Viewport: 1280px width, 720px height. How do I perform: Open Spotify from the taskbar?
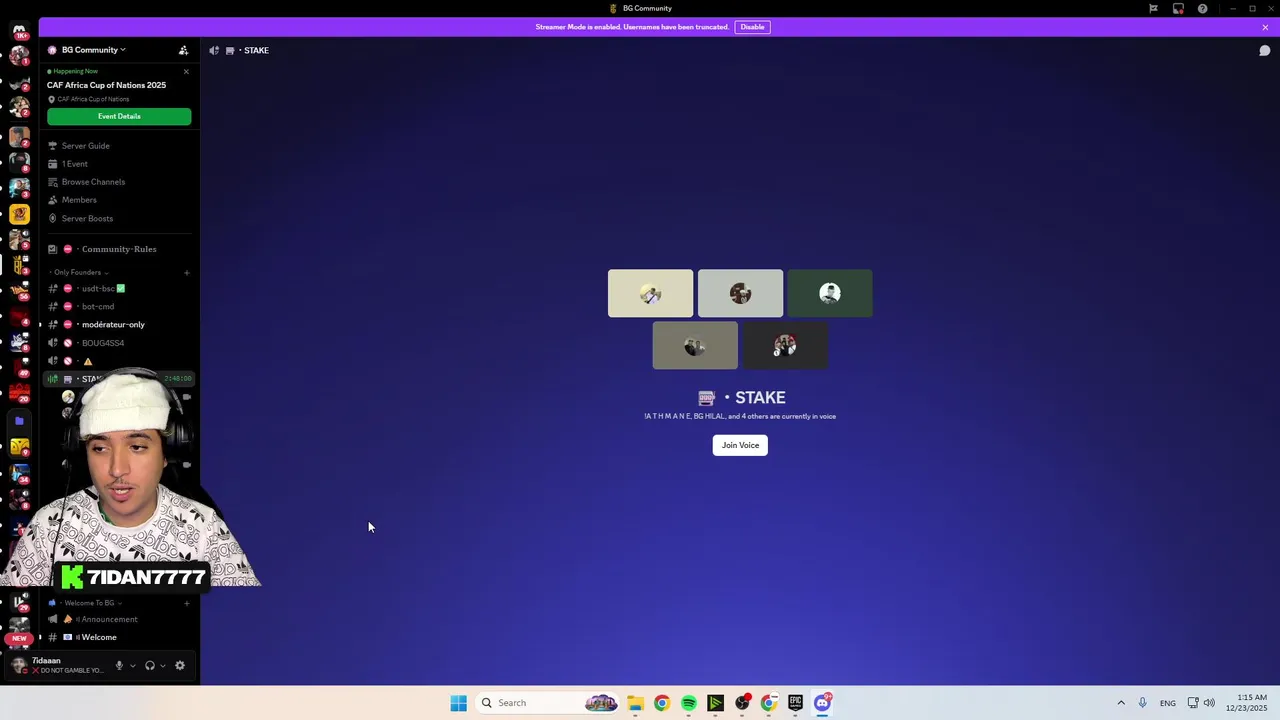(689, 703)
